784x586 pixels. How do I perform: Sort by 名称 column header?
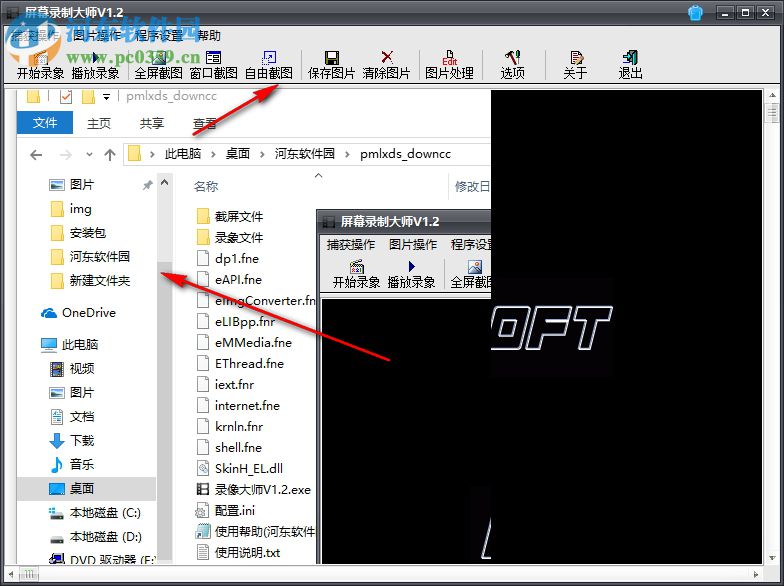[x=206, y=186]
